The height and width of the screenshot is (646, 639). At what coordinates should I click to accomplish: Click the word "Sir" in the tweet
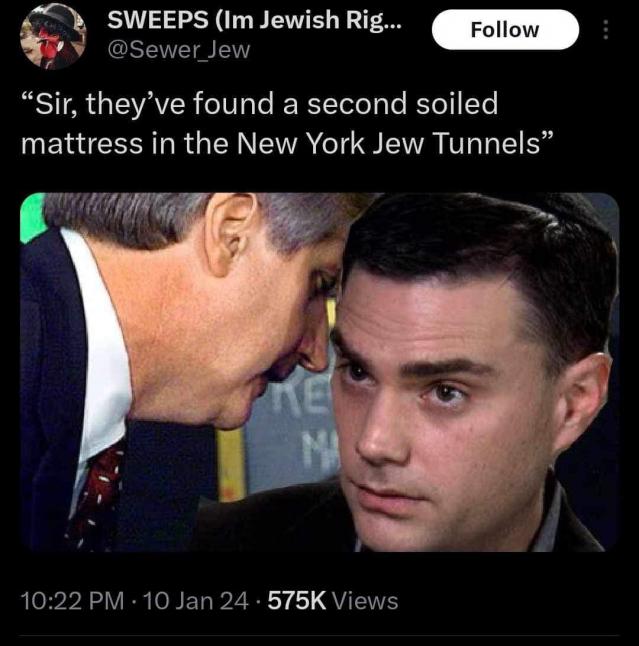(56, 104)
